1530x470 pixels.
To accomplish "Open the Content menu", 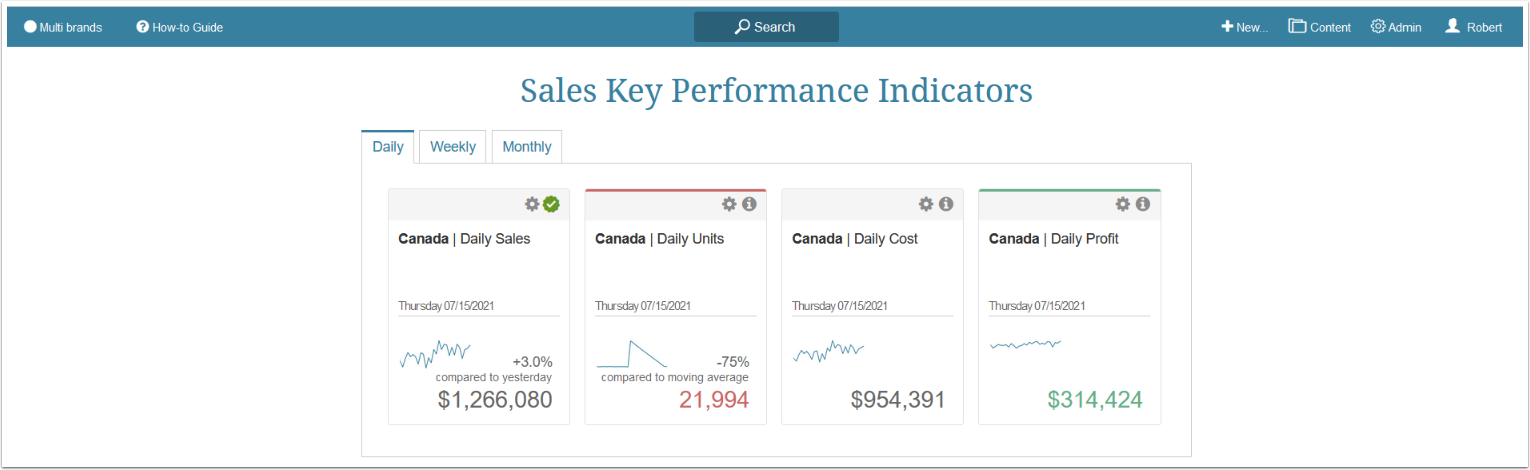I will [1320, 27].
